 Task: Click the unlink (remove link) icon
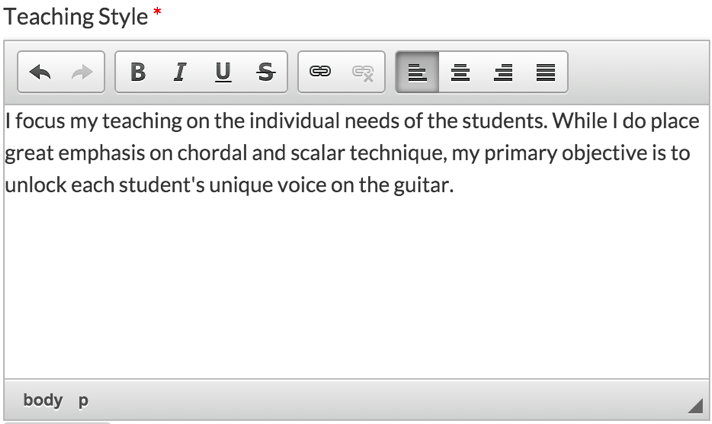[363, 72]
